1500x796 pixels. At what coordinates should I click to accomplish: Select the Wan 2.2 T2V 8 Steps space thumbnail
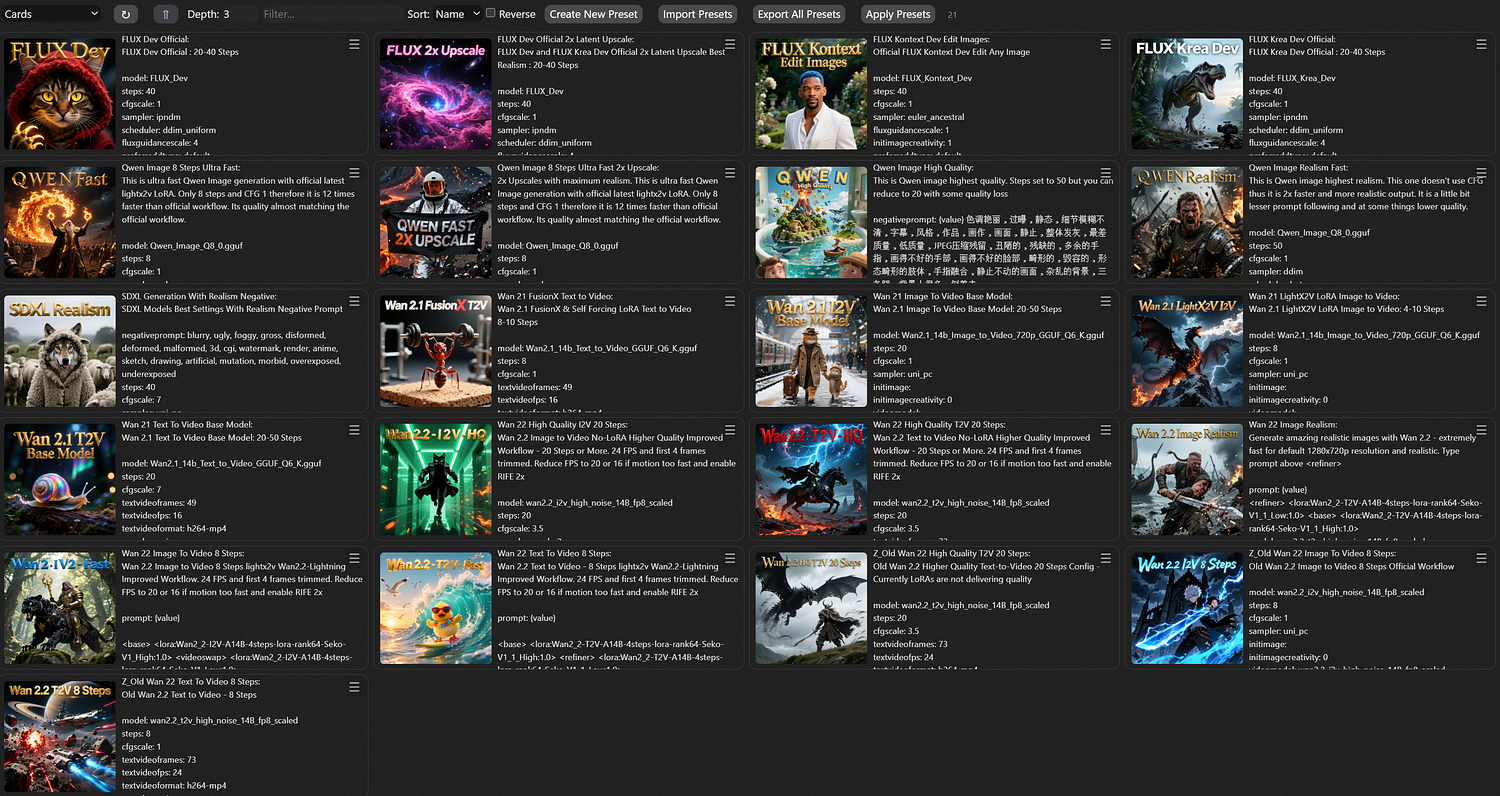tap(60, 737)
